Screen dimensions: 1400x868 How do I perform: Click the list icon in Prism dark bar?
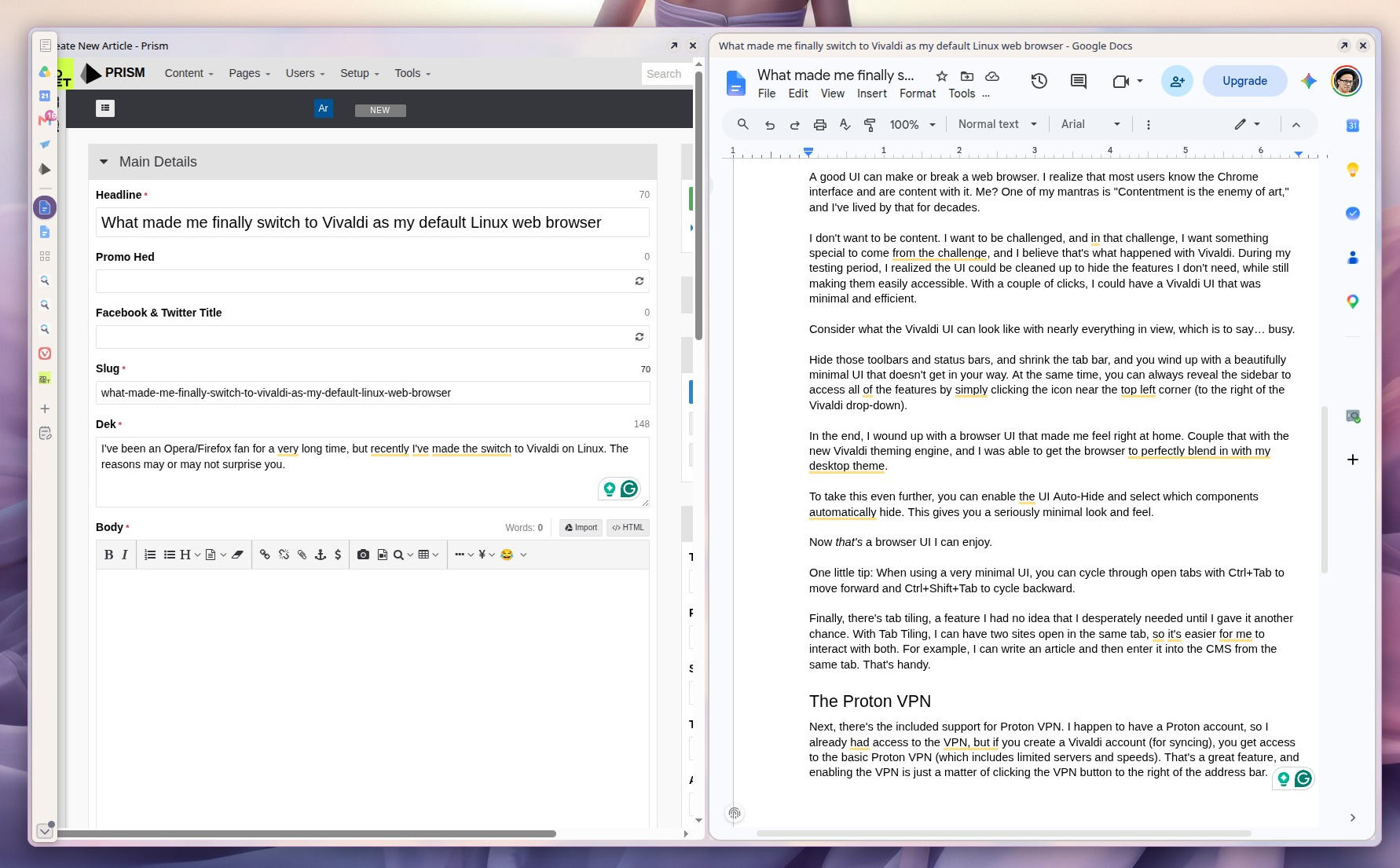(105, 108)
